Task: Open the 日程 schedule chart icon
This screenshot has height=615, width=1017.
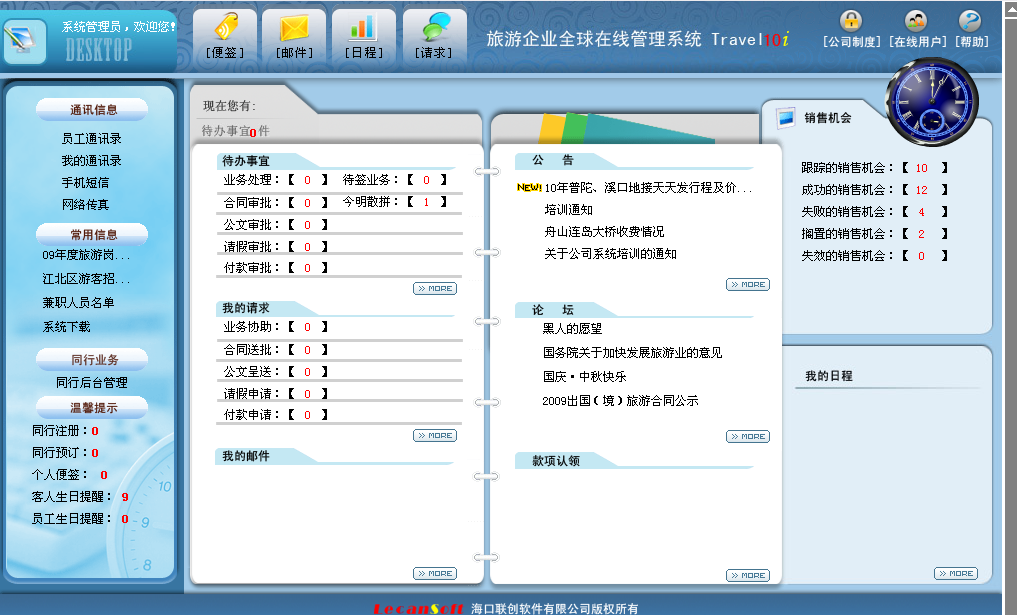Action: click(363, 27)
